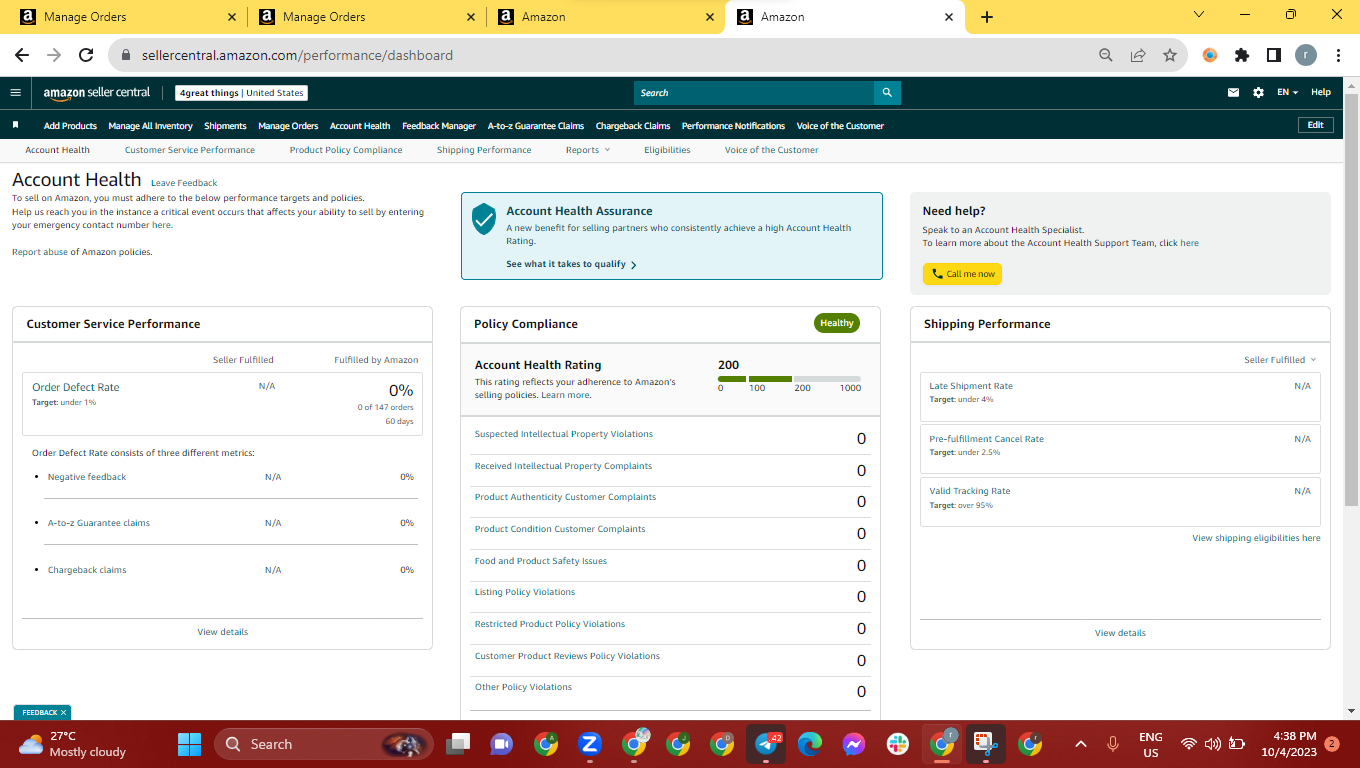Open A-to-z Guarantee Claims menu item
The image size is (1360, 768).
coord(536,126)
